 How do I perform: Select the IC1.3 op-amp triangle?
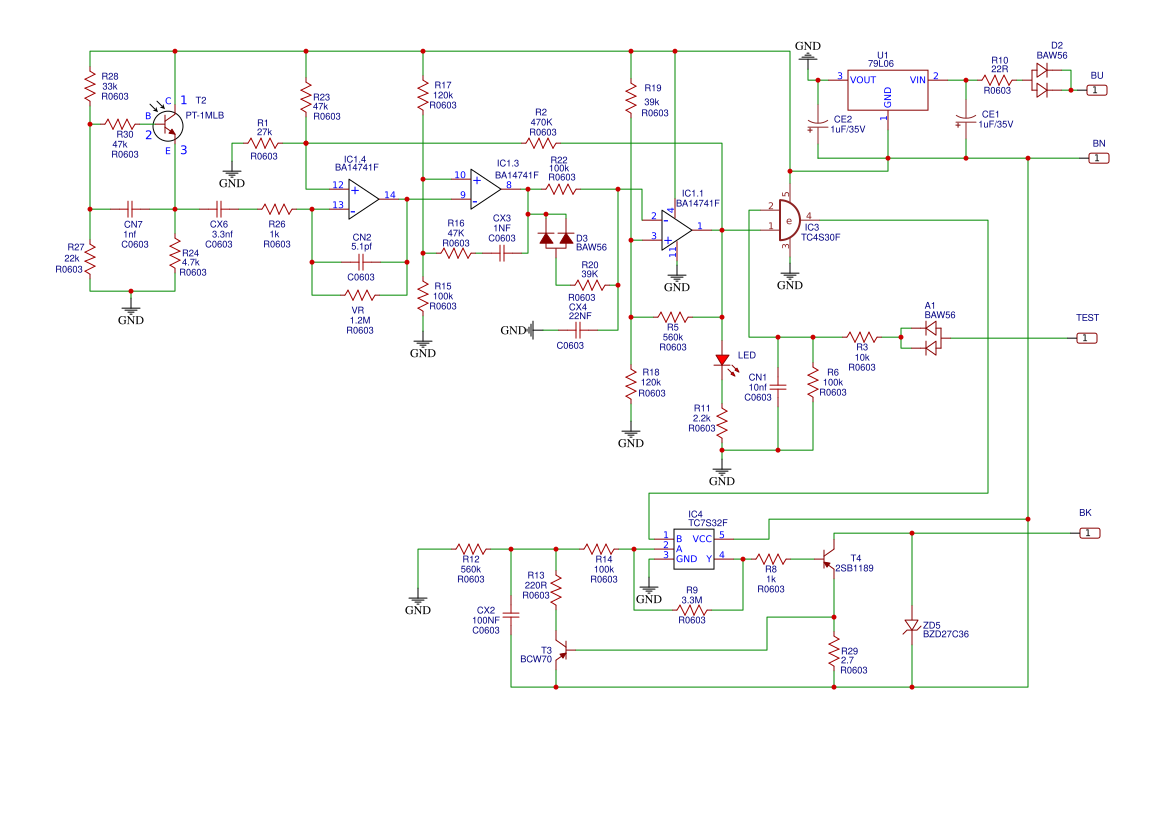[485, 189]
